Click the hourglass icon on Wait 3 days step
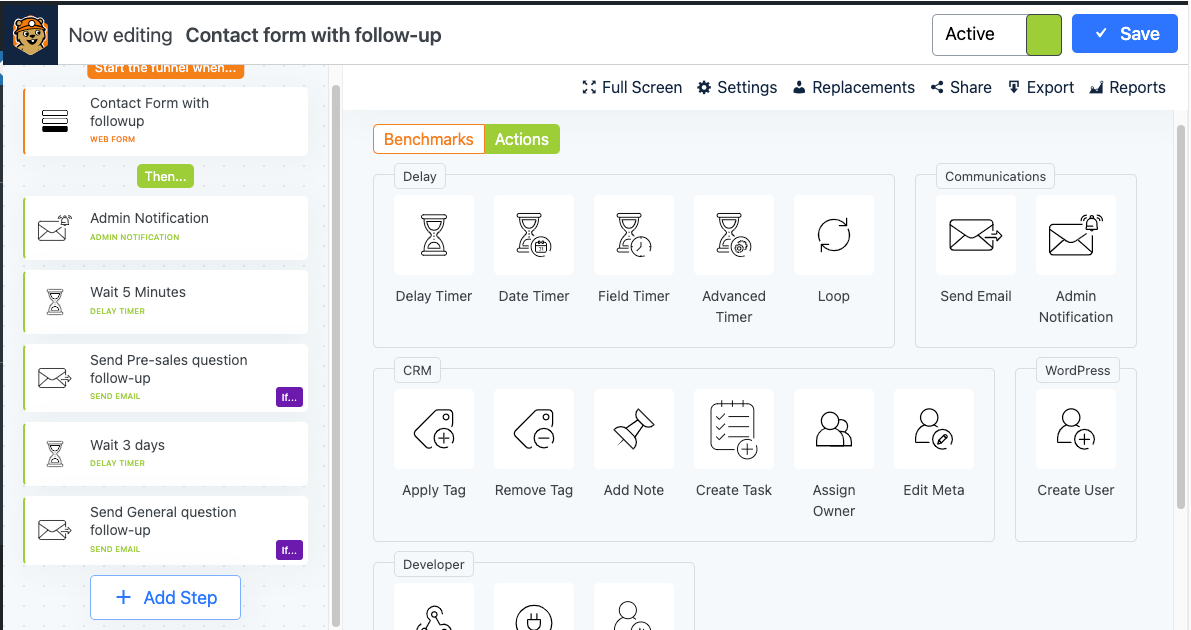1191x630 pixels. click(55, 454)
